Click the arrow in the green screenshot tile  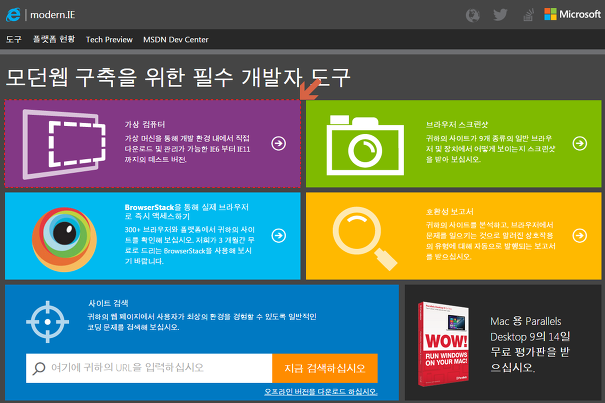(x=580, y=143)
